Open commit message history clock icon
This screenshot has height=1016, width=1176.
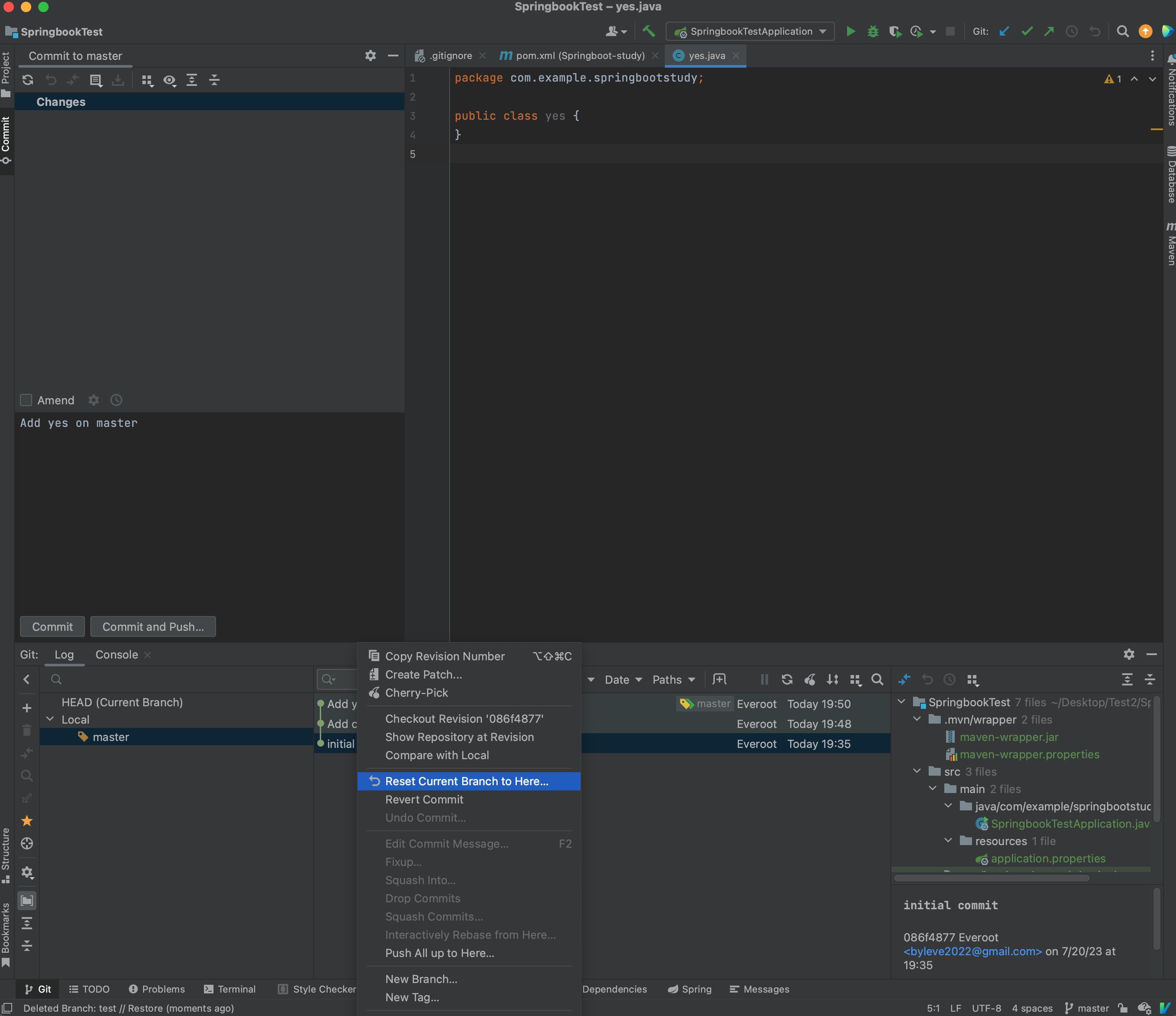click(116, 400)
